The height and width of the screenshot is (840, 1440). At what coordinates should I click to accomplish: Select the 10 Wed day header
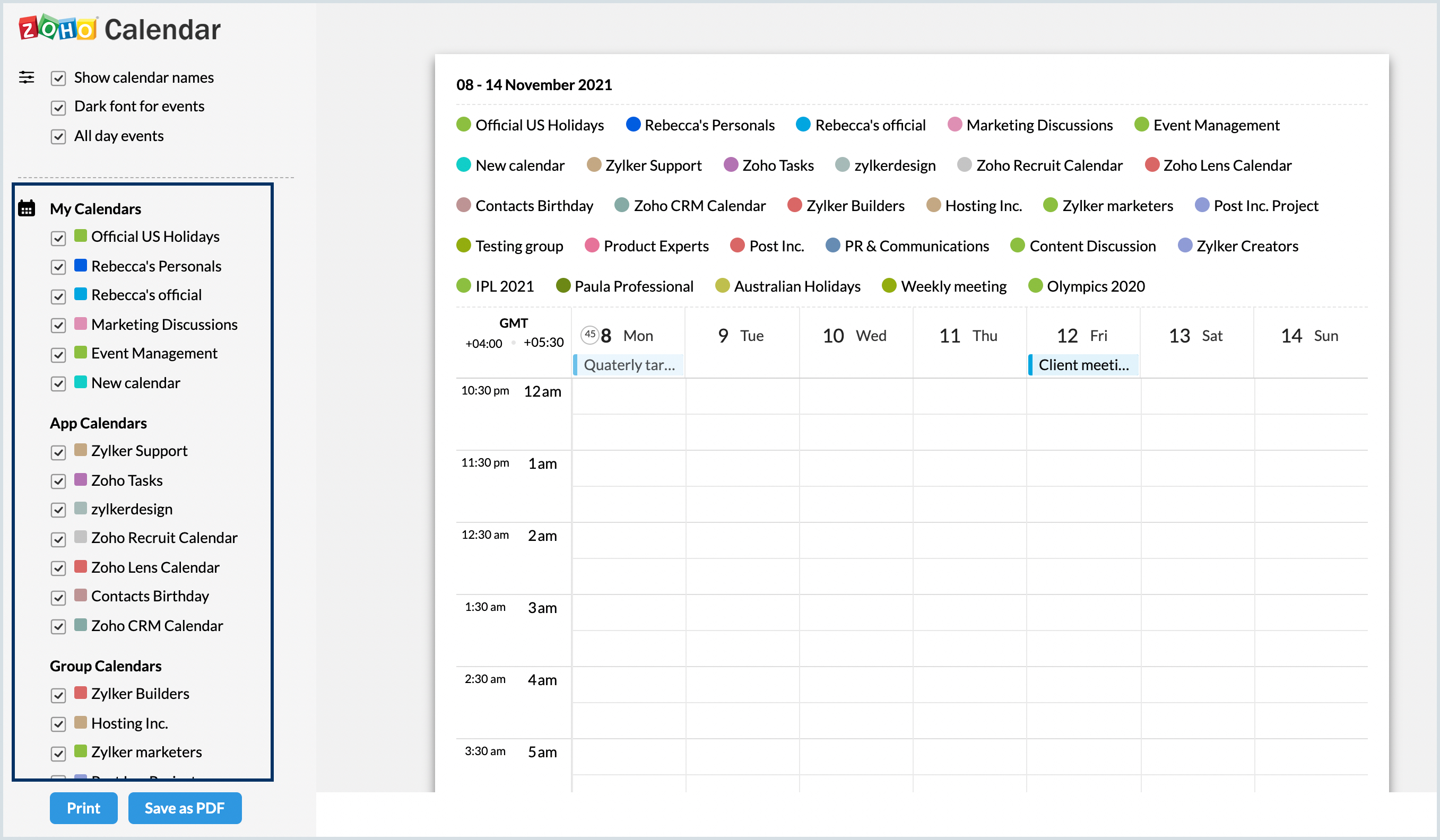[854, 336]
